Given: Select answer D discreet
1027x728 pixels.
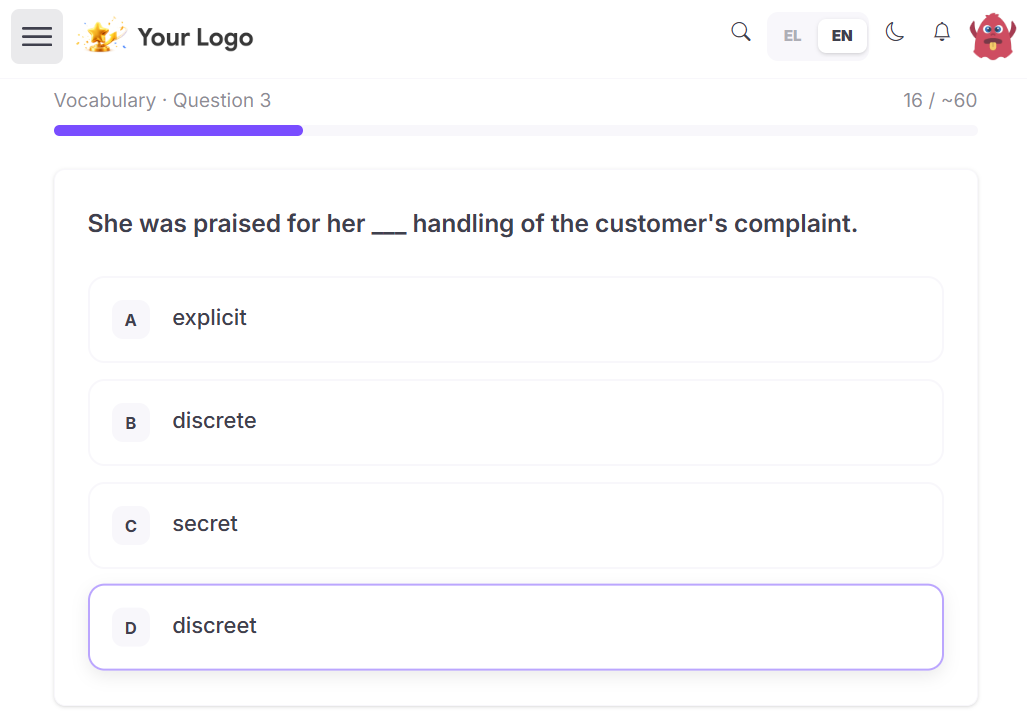Looking at the screenshot, I should point(516,627).
